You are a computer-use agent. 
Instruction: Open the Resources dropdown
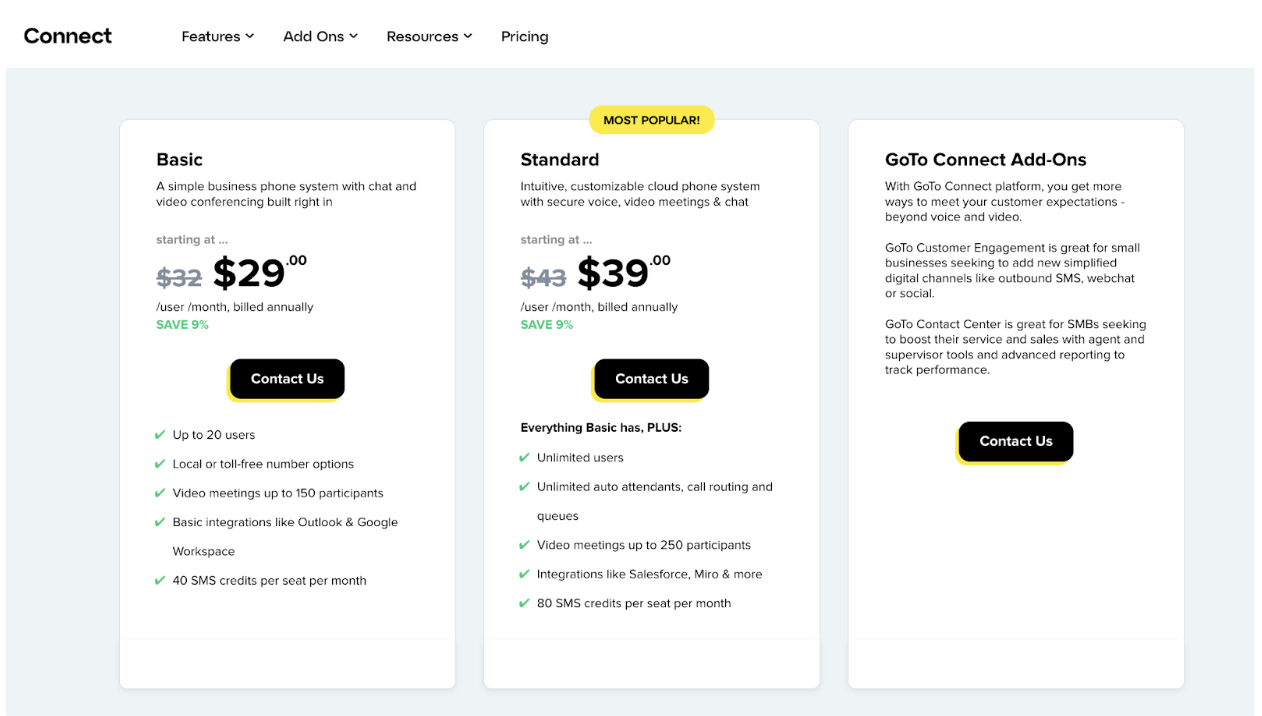tap(428, 36)
